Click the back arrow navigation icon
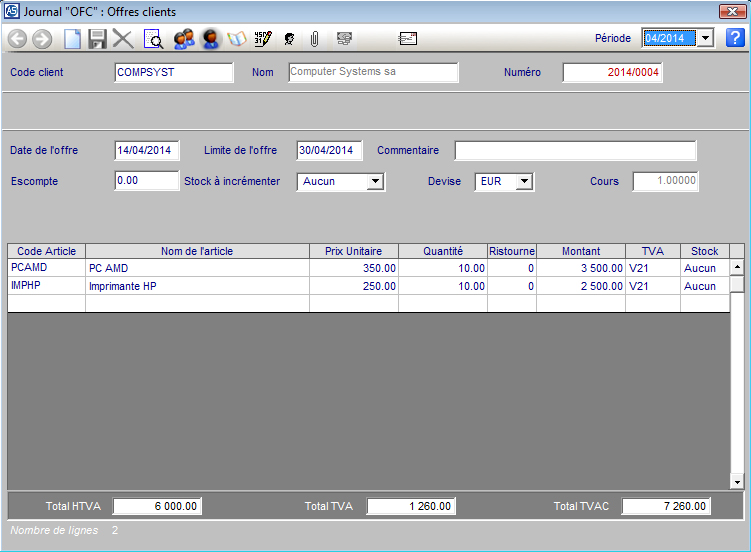 pos(17,39)
